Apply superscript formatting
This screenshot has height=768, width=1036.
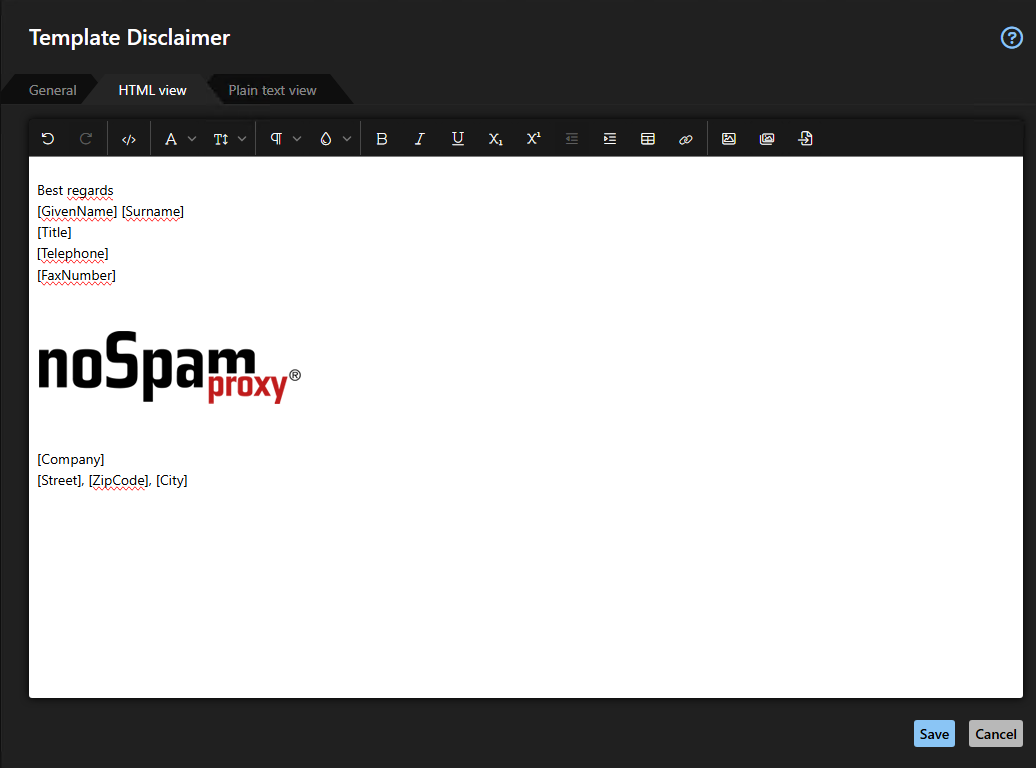tap(533, 139)
